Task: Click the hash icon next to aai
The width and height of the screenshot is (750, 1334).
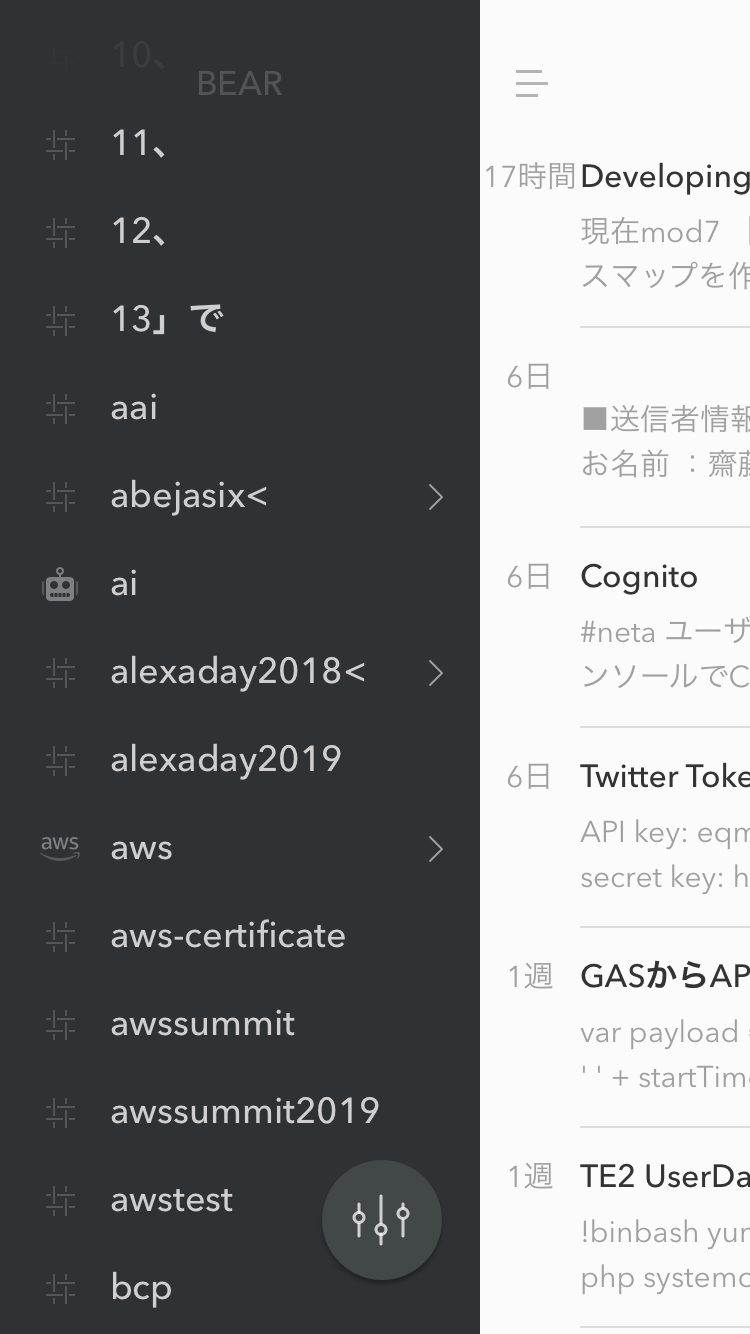Action: pyautogui.click(x=60, y=409)
